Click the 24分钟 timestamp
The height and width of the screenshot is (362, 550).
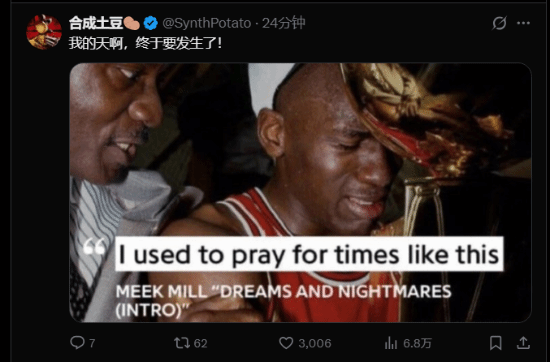(x=283, y=23)
